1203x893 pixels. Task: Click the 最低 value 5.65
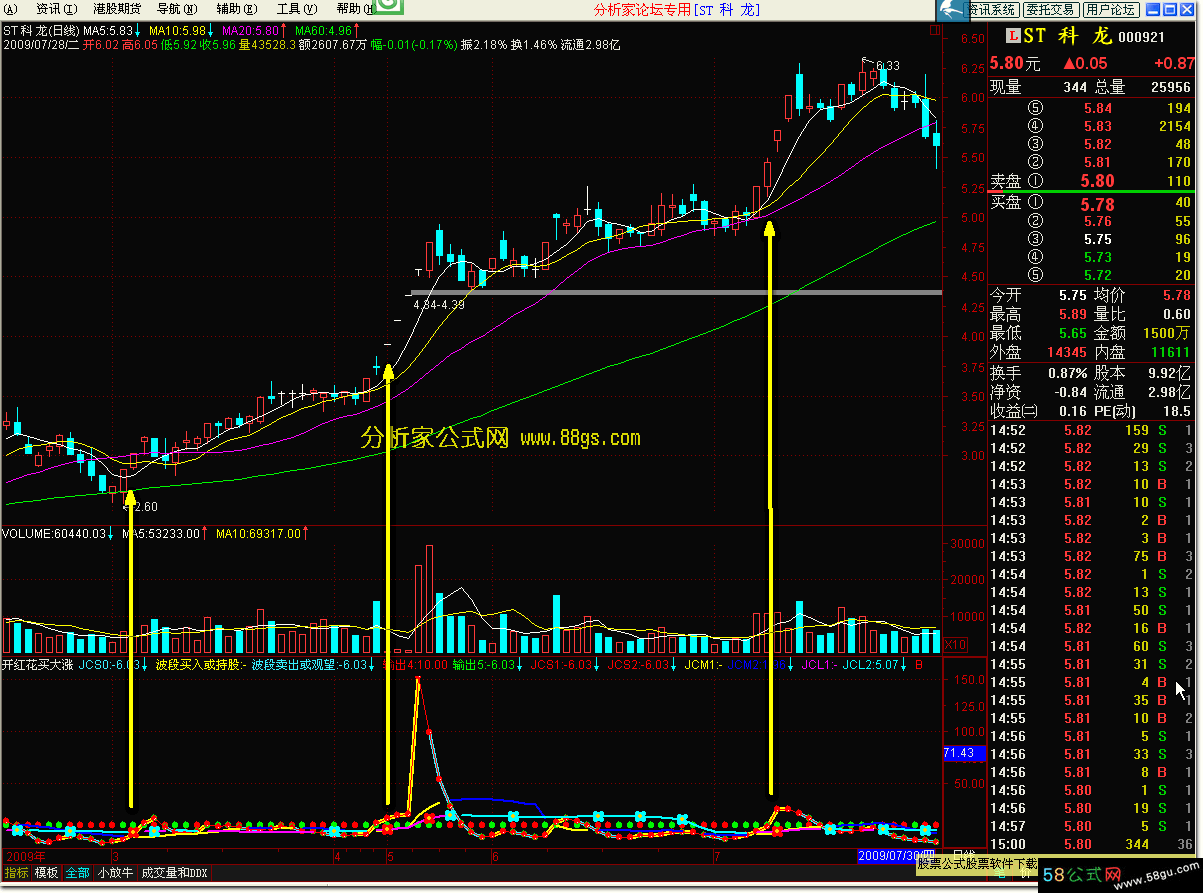click(x=1071, y=333)
